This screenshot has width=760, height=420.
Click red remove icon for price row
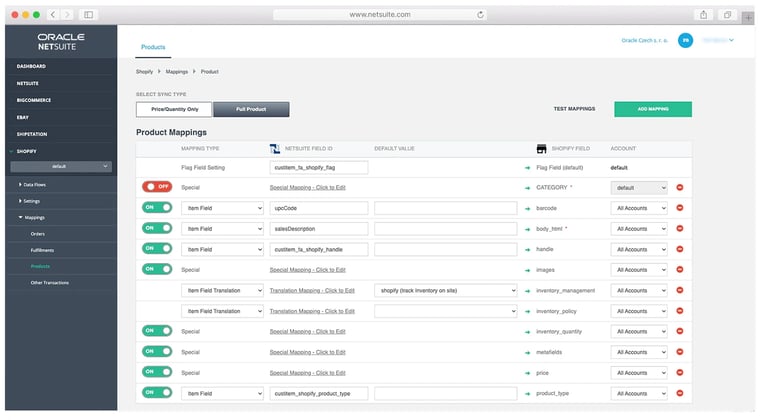(x=680, y=372)
